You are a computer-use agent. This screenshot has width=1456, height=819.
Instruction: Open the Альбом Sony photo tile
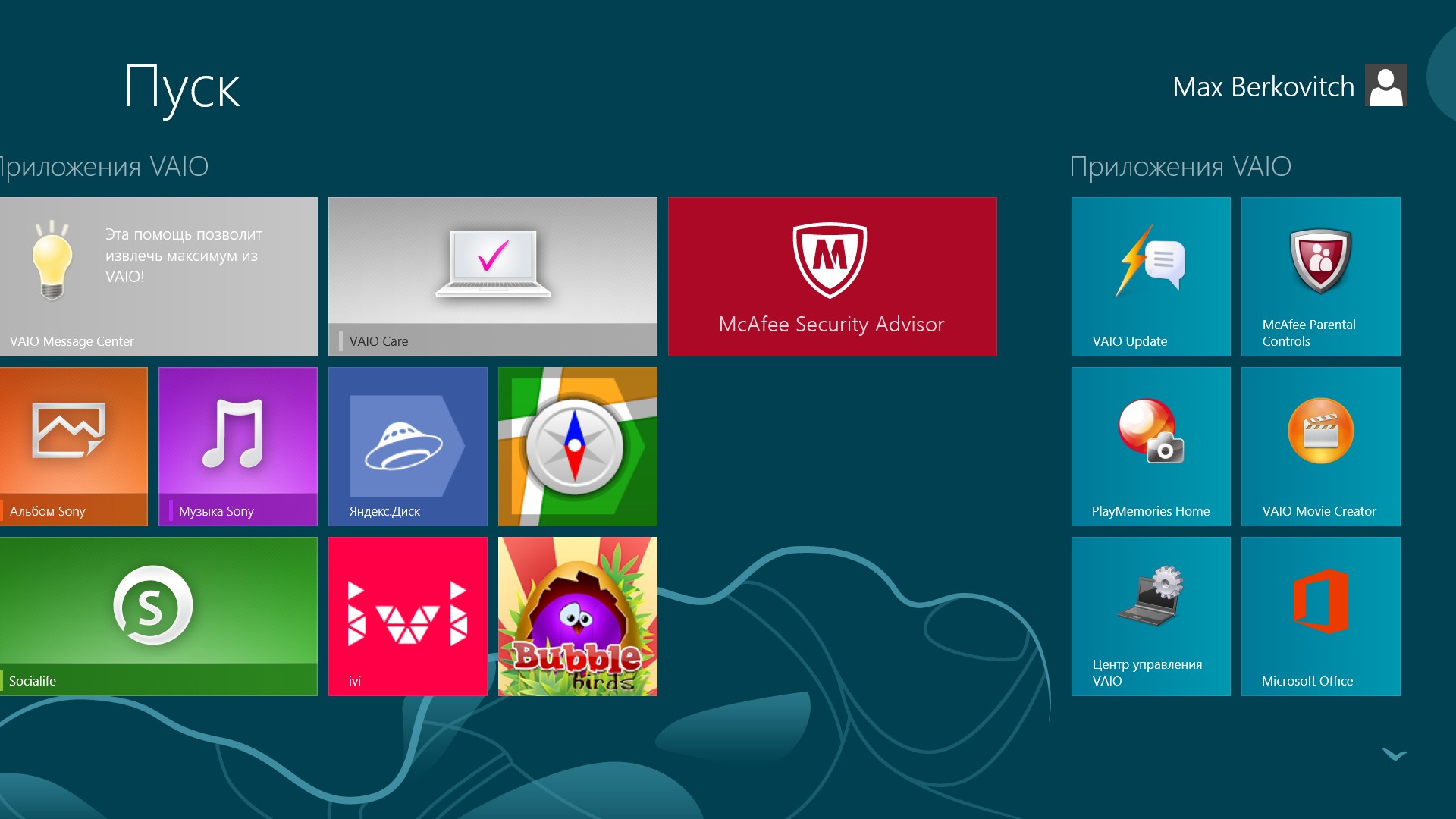tap(74, 447)
